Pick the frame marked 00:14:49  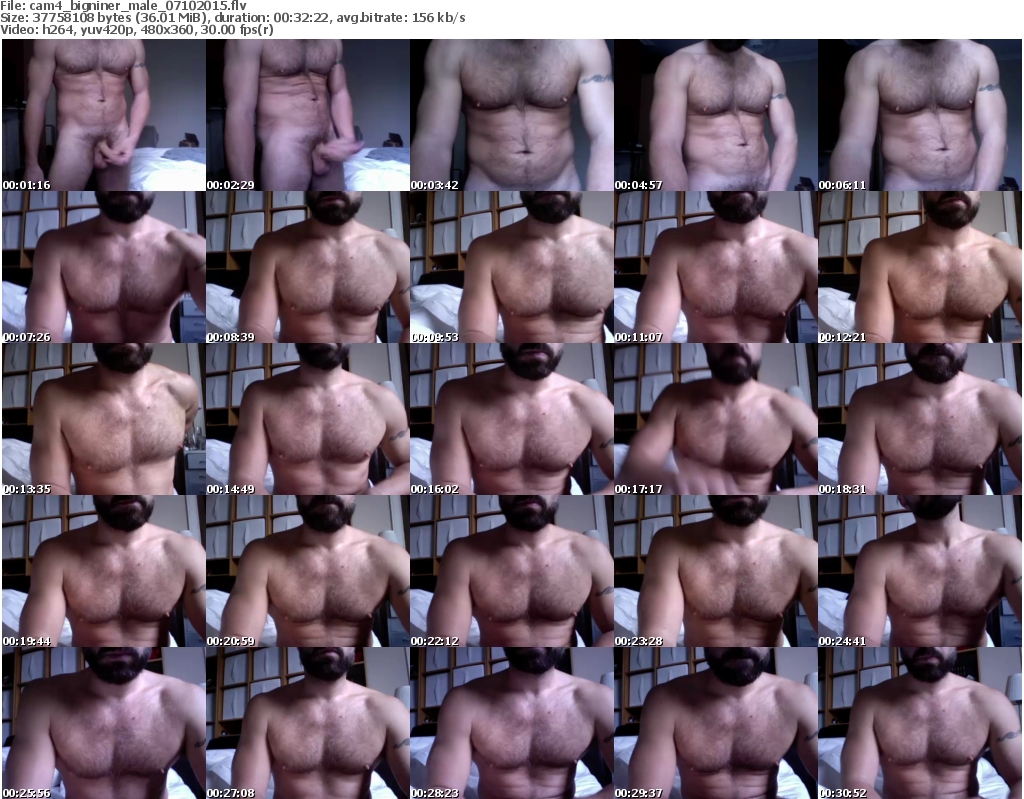pos(308,419)
